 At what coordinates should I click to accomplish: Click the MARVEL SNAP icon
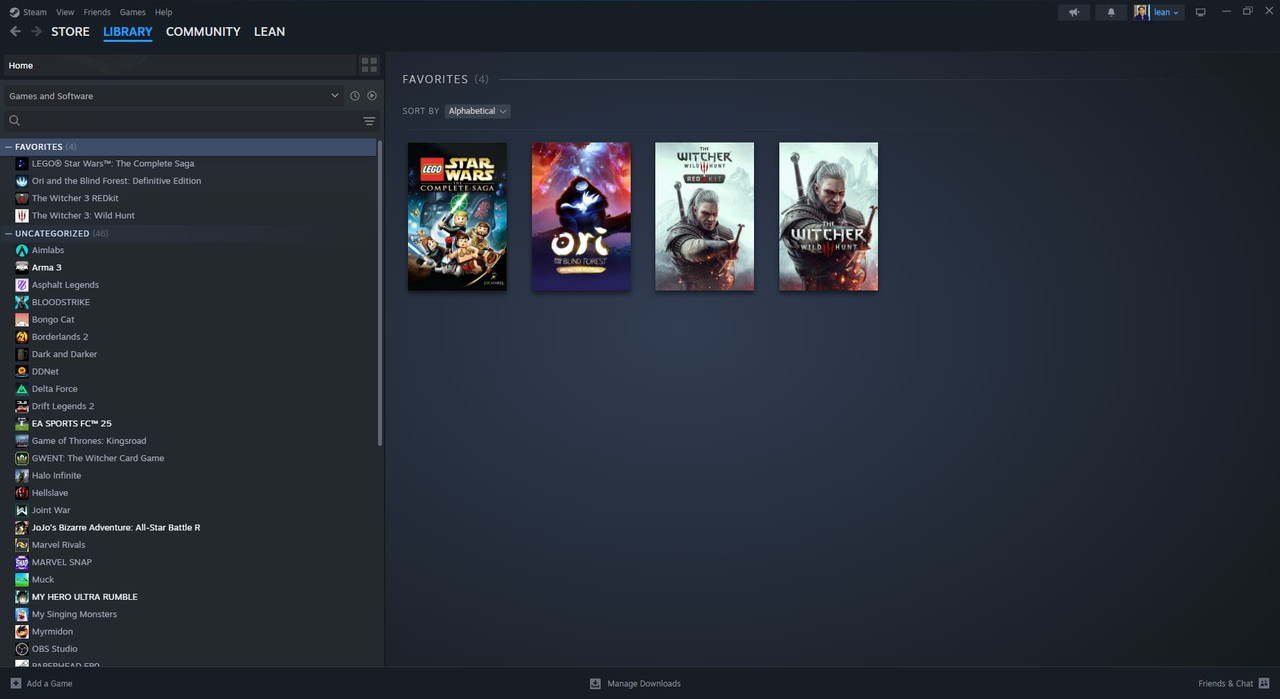(x=22, y=562)
